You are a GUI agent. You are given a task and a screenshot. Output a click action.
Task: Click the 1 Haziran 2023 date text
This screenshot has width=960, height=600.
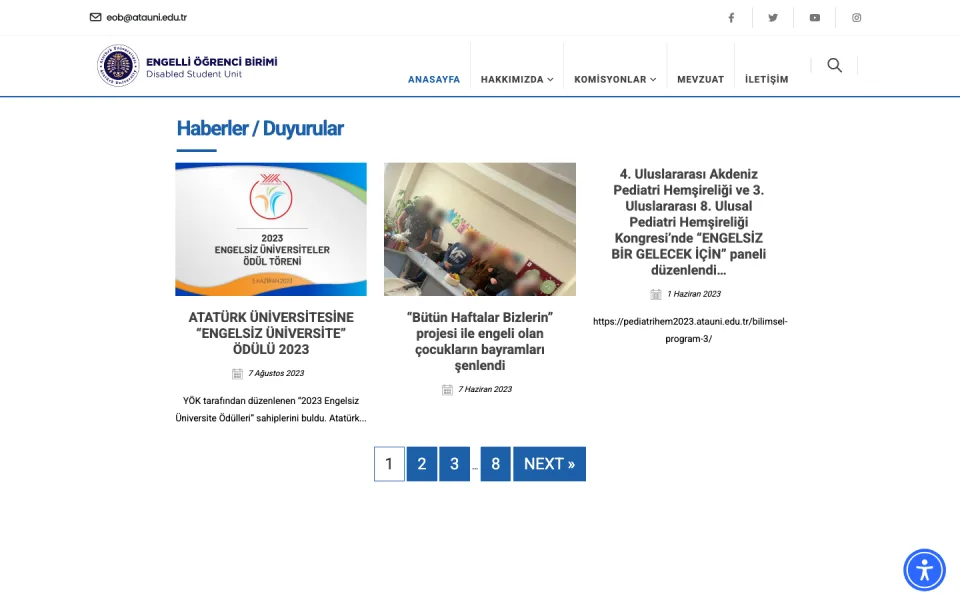tap(694, 294)
